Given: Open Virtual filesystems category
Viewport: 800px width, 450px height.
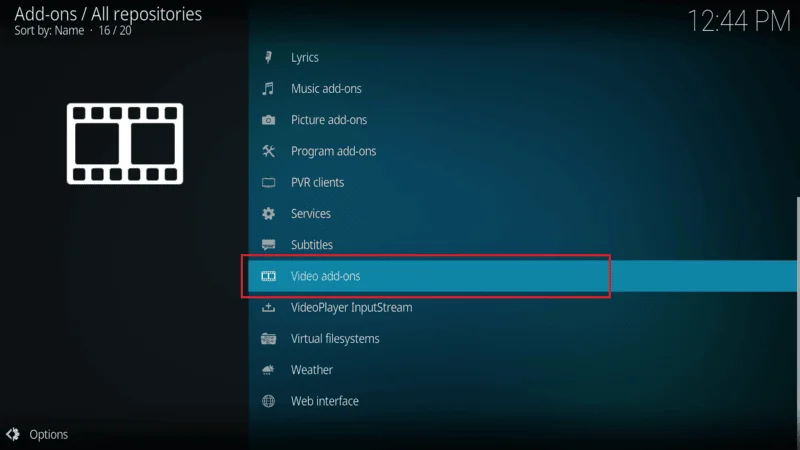Looking at the screenshot, I should pyautogui.click(x=522, y=339).
